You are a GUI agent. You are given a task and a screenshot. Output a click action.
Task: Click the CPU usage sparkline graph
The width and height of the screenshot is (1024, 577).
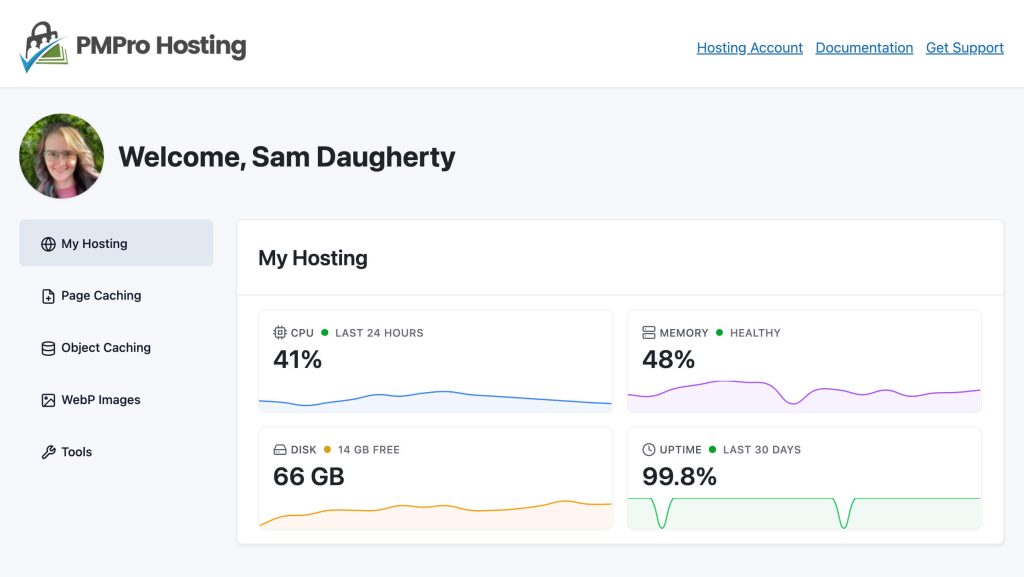[435, 402]
